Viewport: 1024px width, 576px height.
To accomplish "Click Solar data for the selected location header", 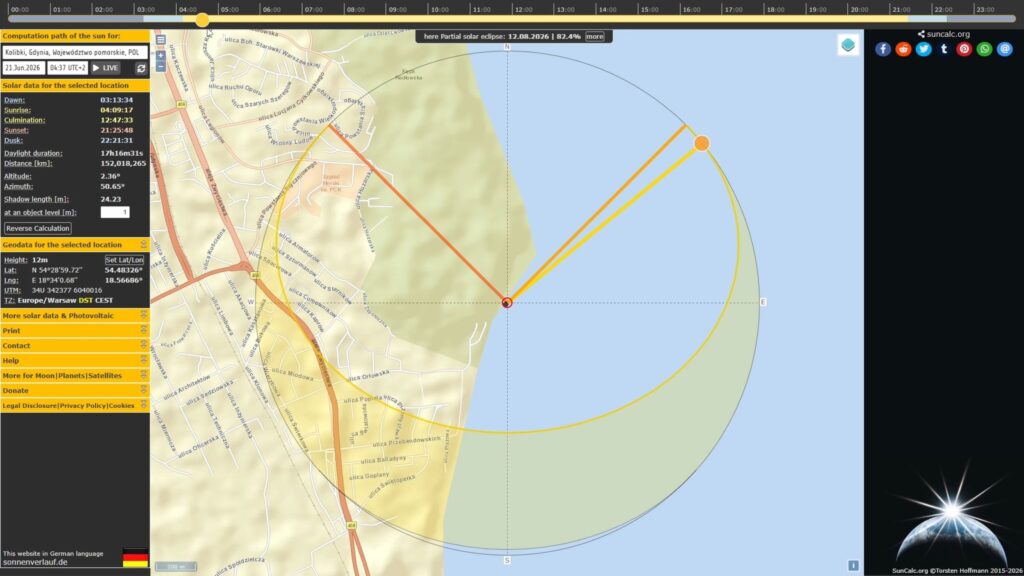I will point(74,86).
